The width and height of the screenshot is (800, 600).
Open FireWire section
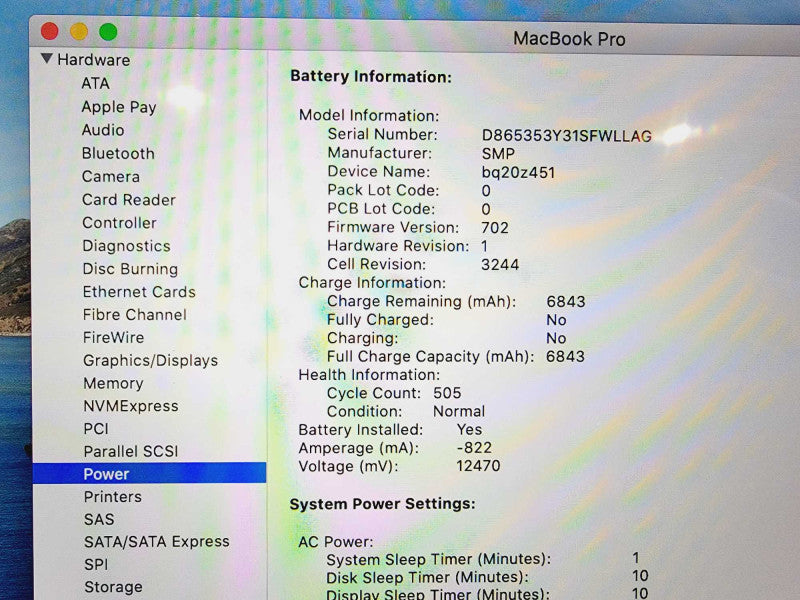(x=114, y=338)
